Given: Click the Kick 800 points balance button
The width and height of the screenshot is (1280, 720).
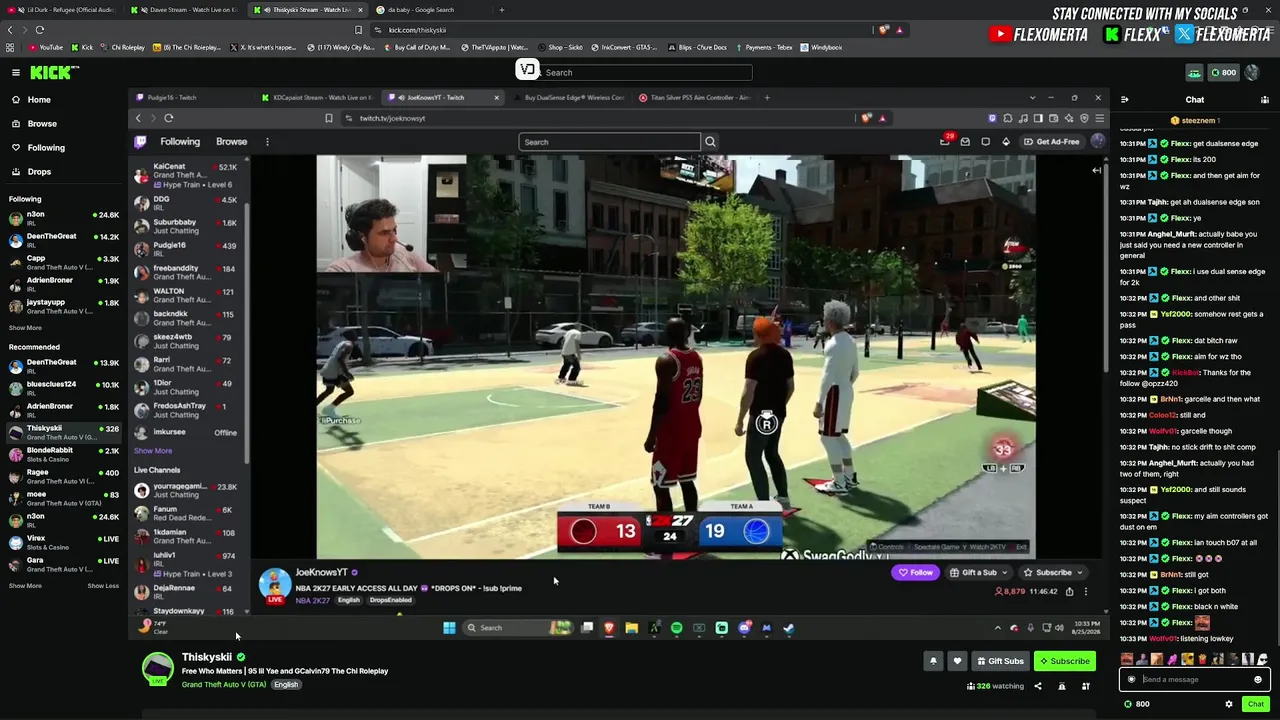Looking at the screenshot, I should (1223, 72).
